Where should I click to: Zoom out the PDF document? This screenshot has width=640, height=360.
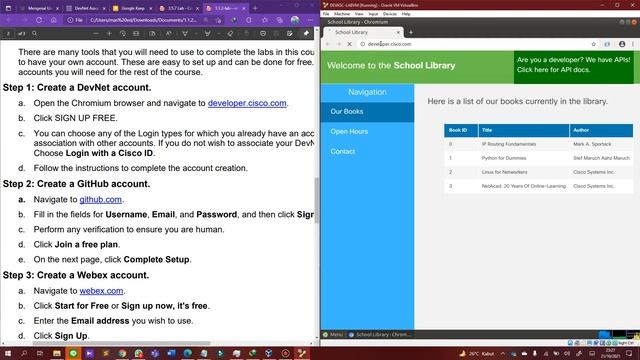96,33
